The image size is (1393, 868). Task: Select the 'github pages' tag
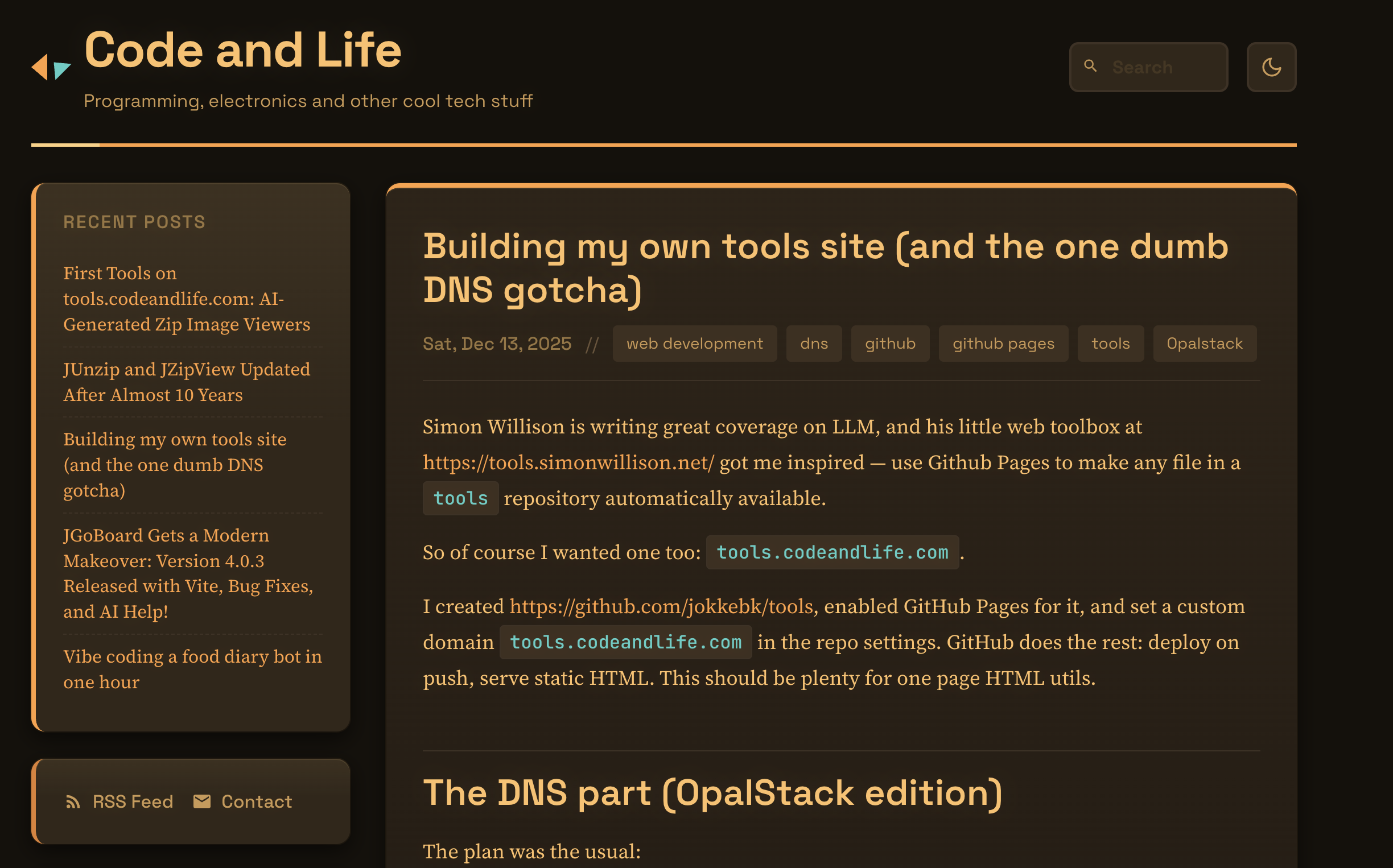1003,344
